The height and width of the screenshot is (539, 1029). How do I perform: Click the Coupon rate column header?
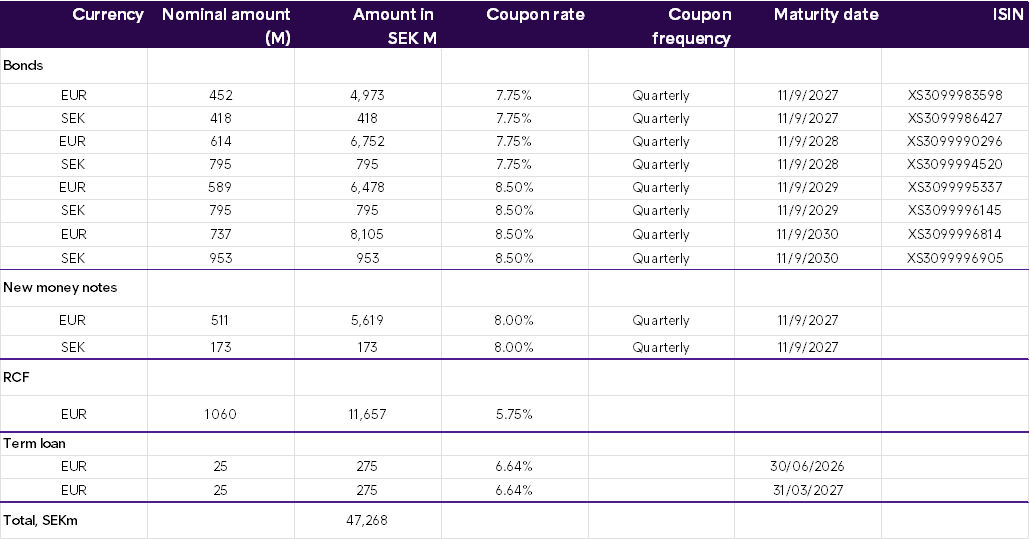click(x=535, y=15)
